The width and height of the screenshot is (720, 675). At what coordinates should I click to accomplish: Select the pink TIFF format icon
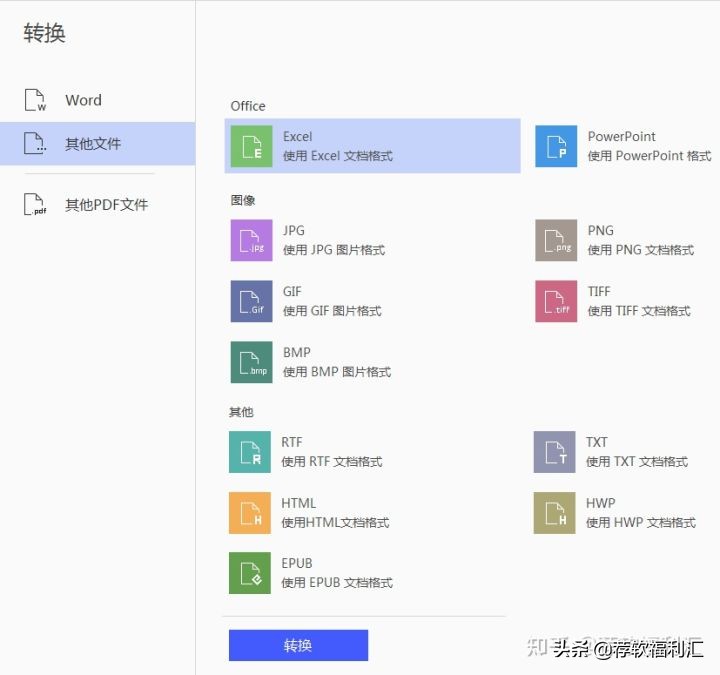(x=556, y=301)
